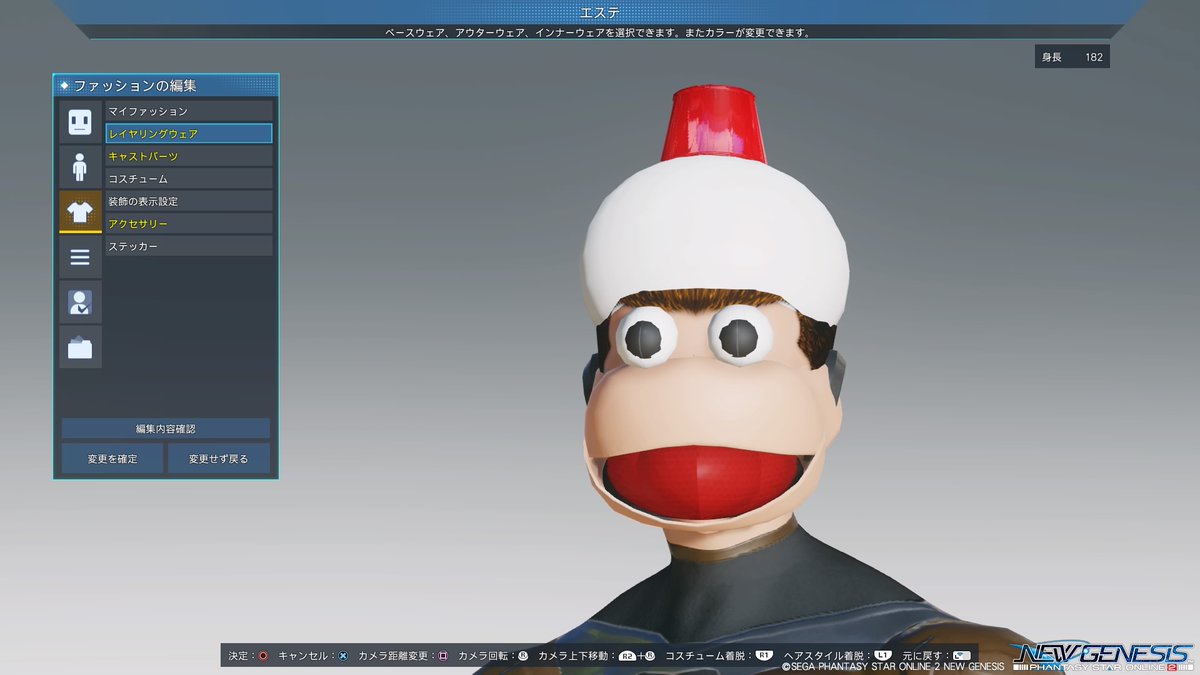
Task: Click 編集内容確認 button
Action: coord(166,428)
